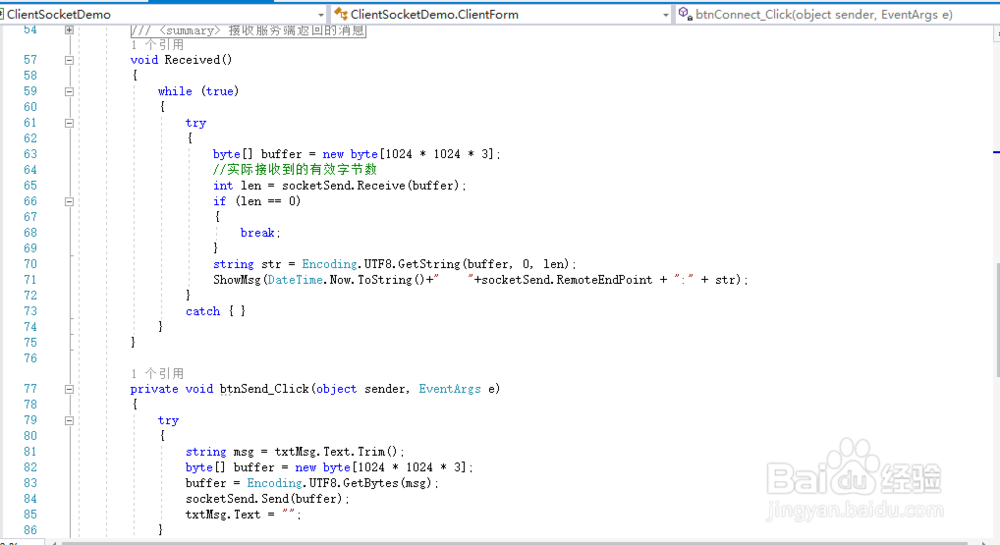Open the ClientSocketDemo.ClientForm class dropdown
1000x545 pixels.
502,14
